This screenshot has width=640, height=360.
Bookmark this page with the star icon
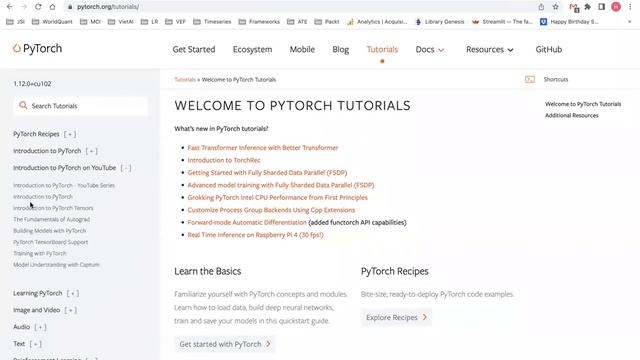click(x=556, y=7)
